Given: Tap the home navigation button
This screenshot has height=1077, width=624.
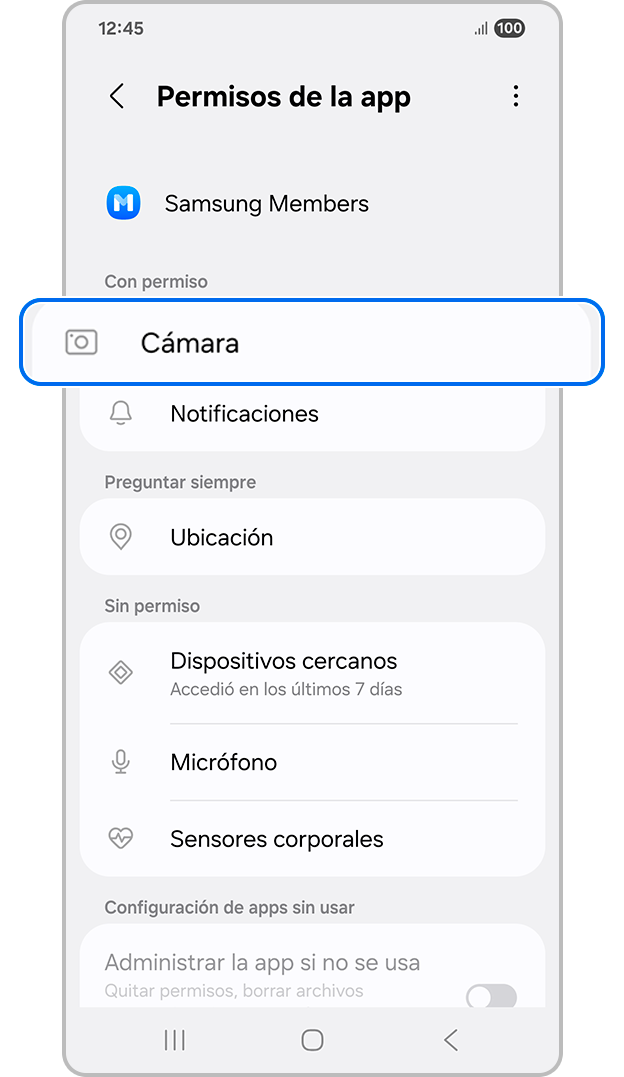Looking at the screenshot, I should coord(312,1040).
